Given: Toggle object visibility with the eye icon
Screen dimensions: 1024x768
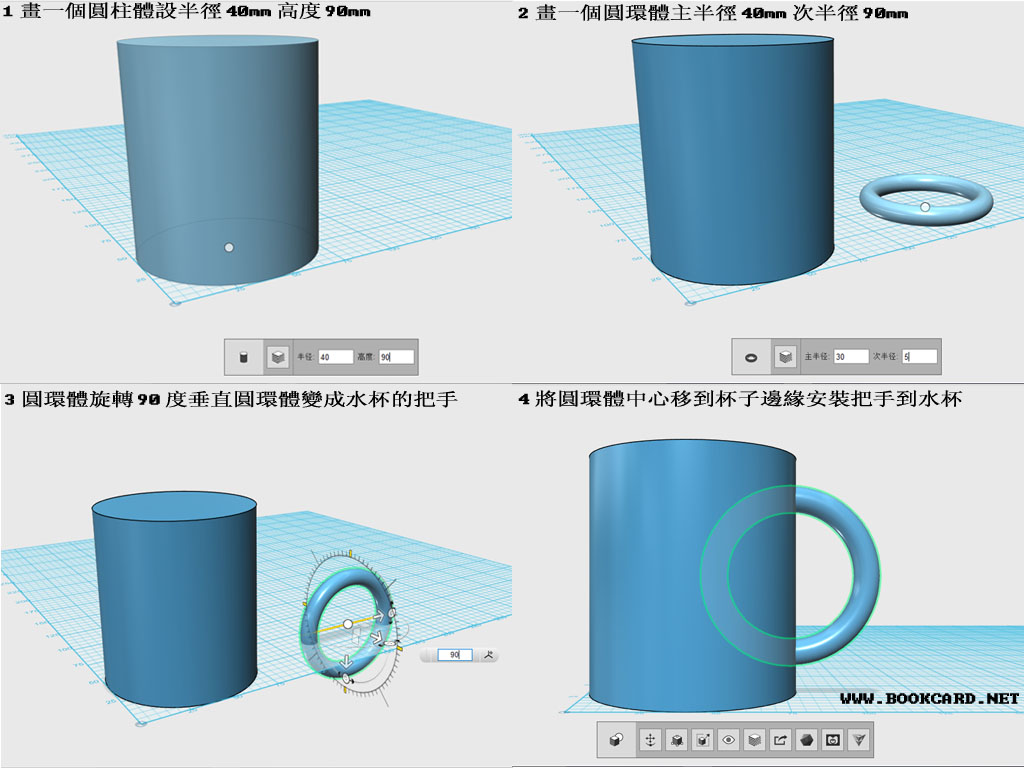Looking at the screenshot, I should tap(727, 740).
